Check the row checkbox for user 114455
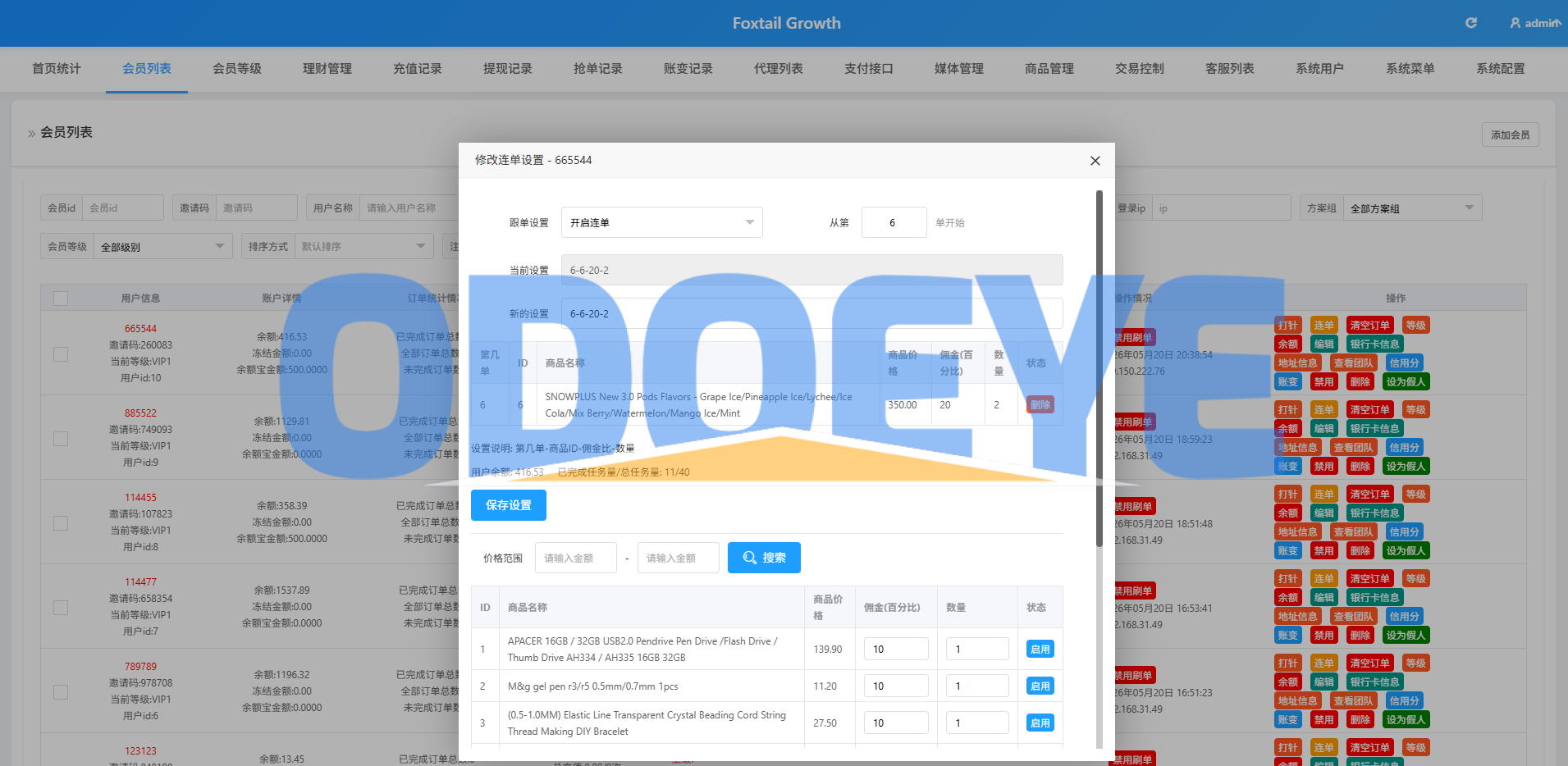The image size is (1568, 766). pyautogui.click(x=61, y=523)
